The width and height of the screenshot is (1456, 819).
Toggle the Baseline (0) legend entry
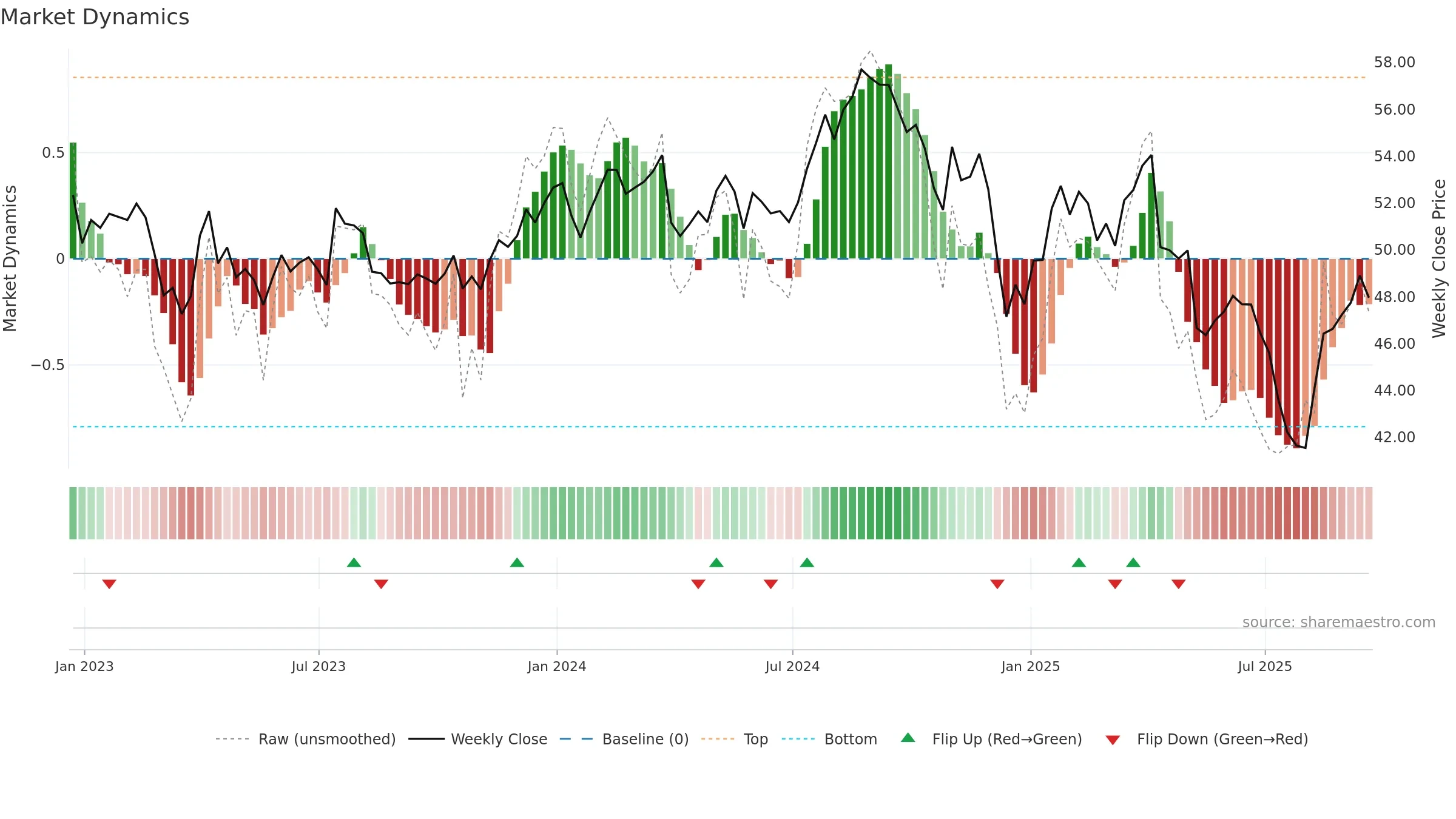click(624, 739)
